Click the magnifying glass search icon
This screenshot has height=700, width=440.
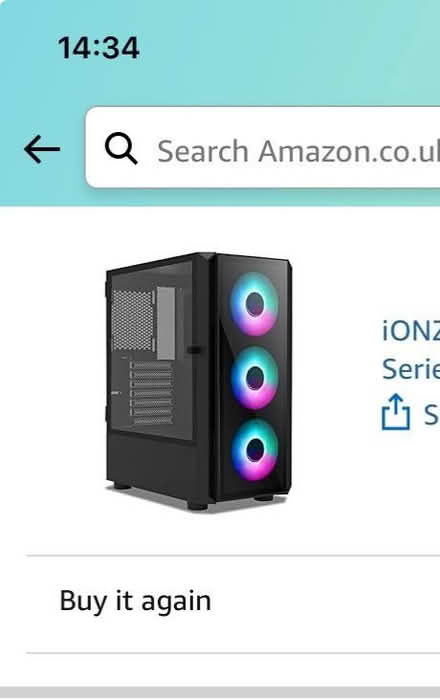(121, 148)
